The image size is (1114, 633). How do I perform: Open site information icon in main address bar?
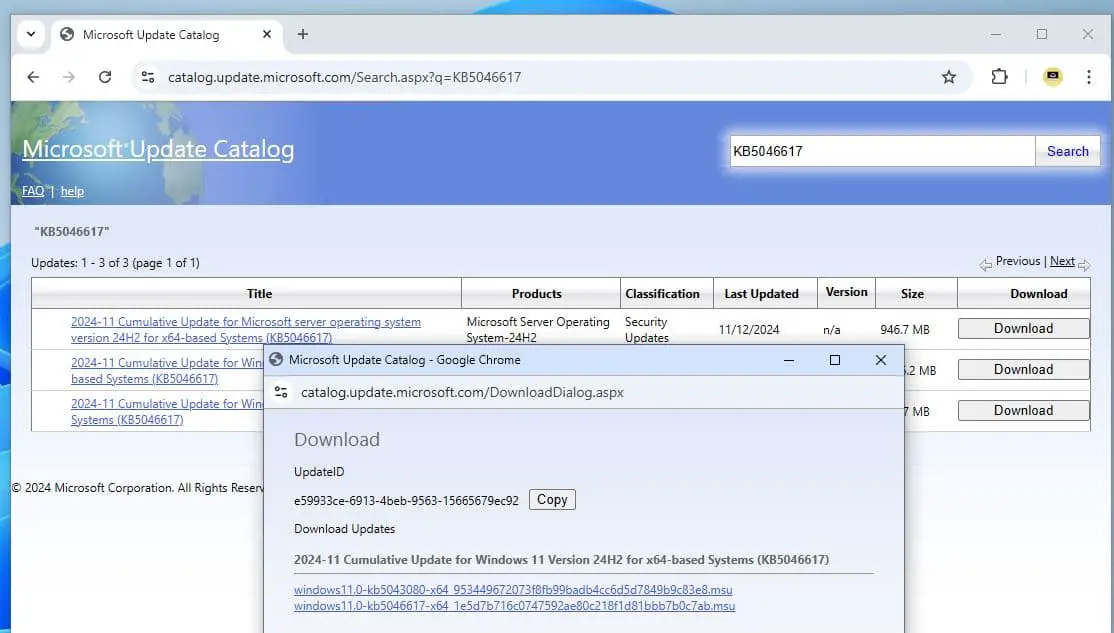pos(148,77)
